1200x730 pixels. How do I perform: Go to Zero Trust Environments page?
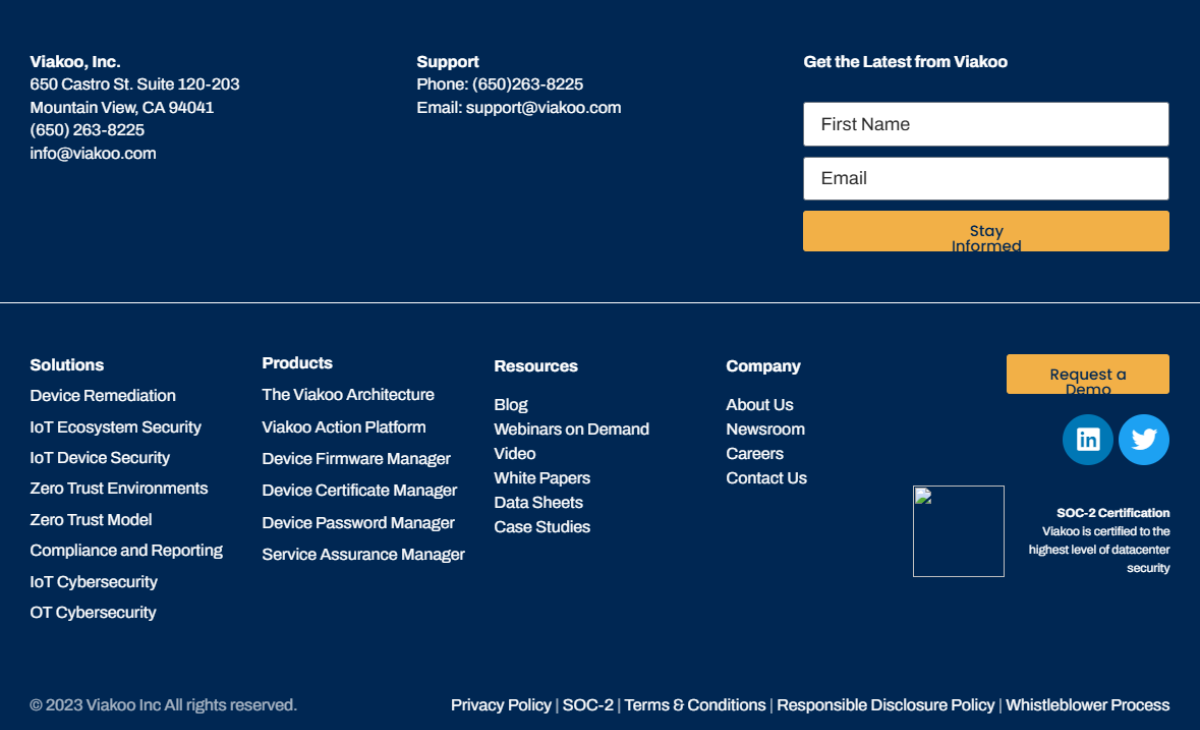coord(119,489)
